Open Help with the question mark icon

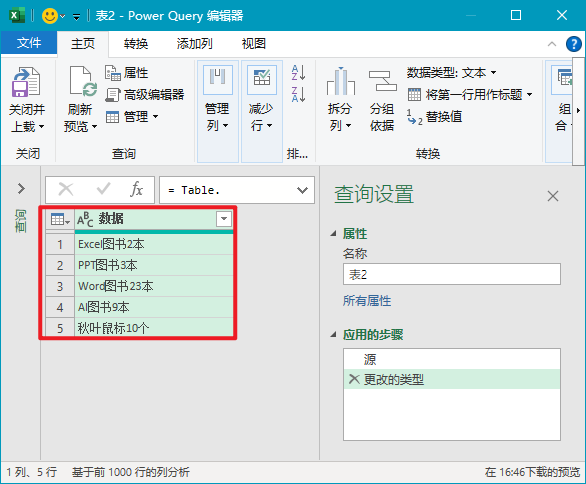tap(574, 44)
